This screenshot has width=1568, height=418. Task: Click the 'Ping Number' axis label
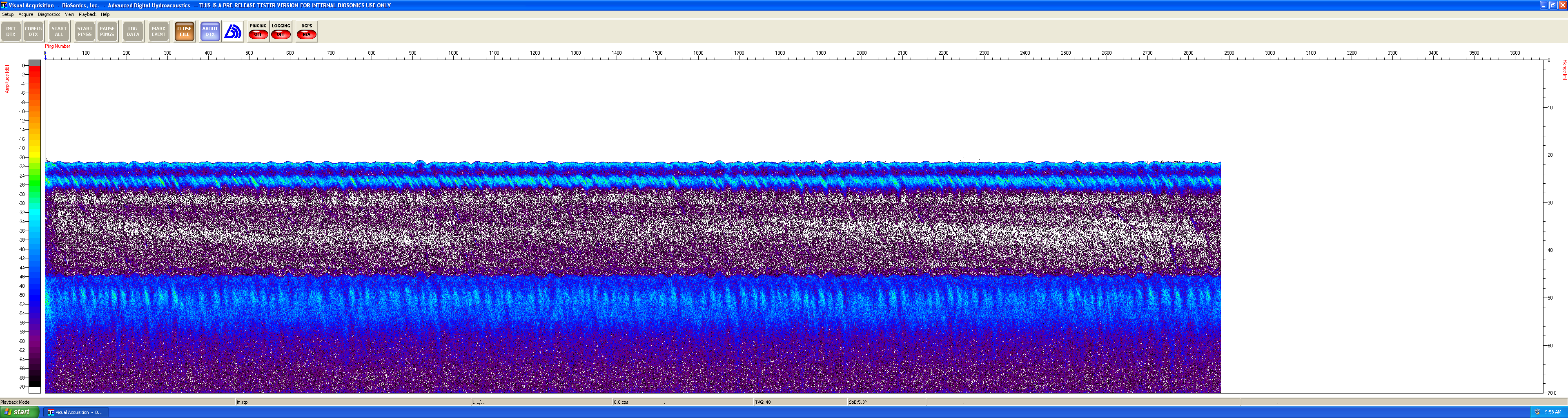coord(58,46)
